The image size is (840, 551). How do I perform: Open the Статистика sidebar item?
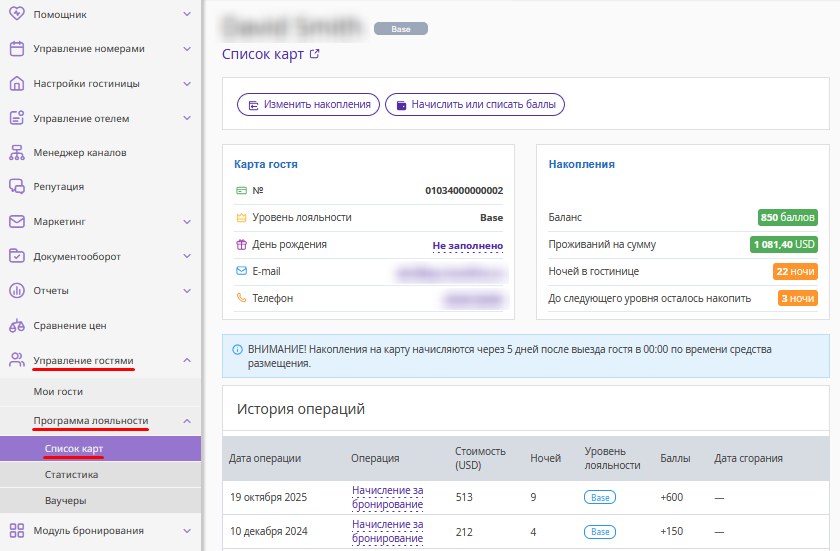point(71,475)
